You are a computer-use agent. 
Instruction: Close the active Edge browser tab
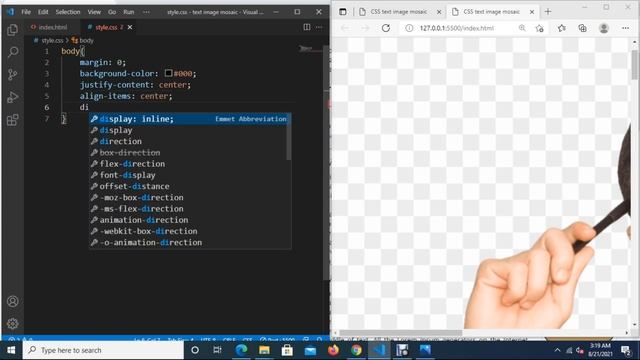click(x=532, y=12)
